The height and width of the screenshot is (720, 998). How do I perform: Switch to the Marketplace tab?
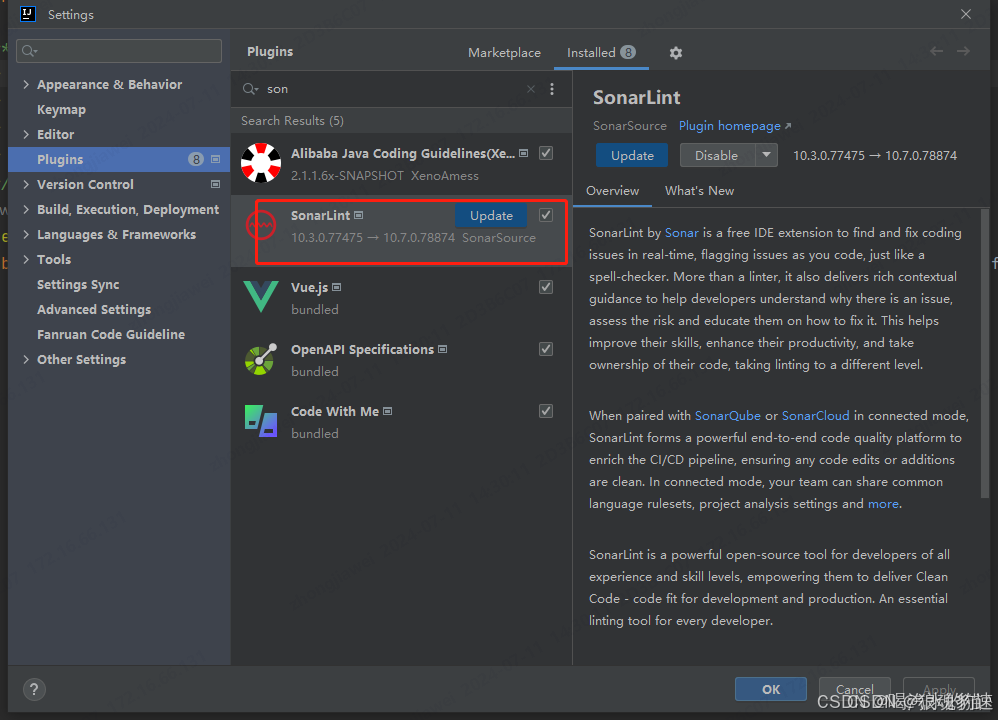[504, 53]
